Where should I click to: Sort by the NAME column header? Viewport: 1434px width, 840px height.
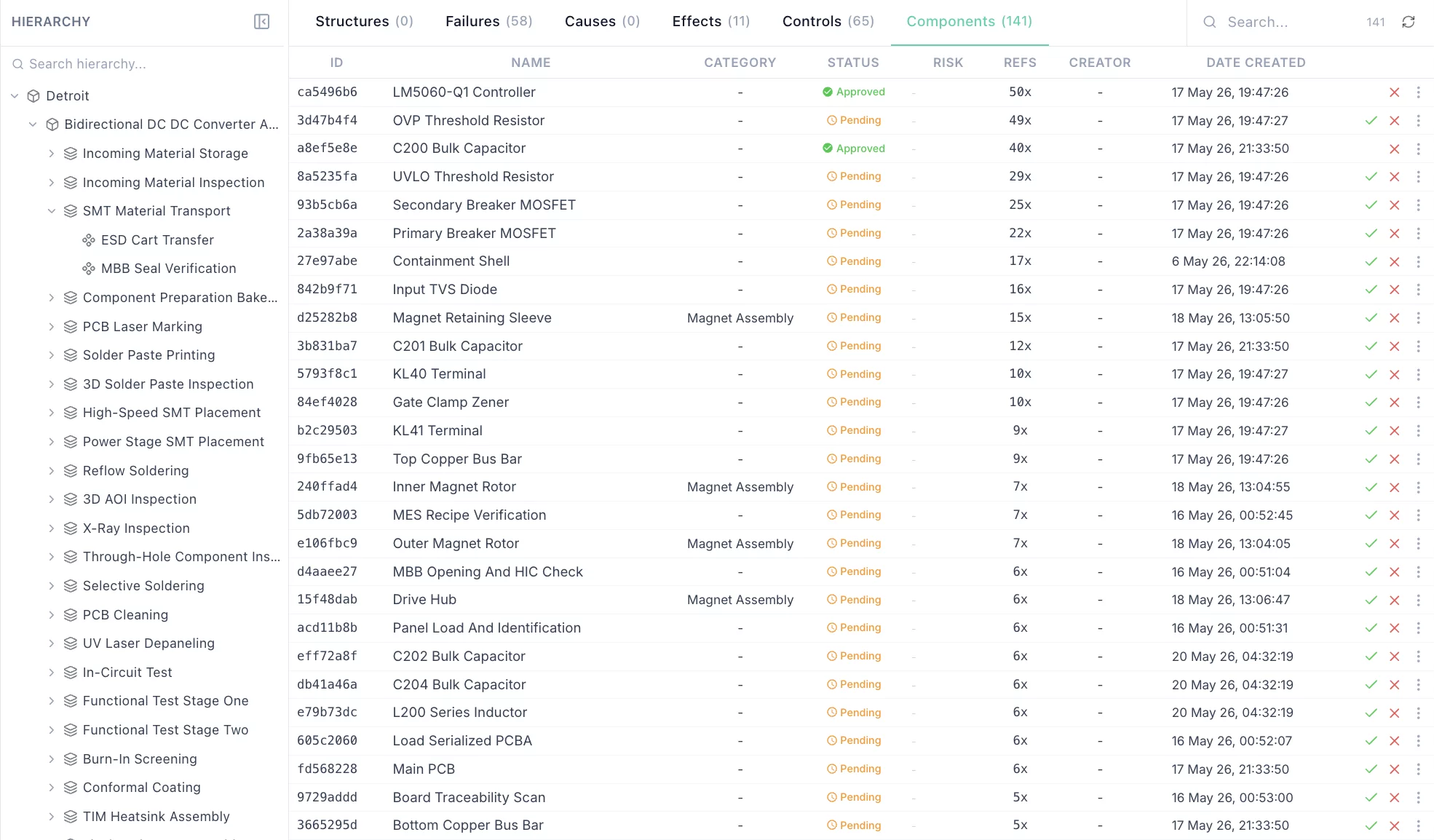click(x=531, y=63)
